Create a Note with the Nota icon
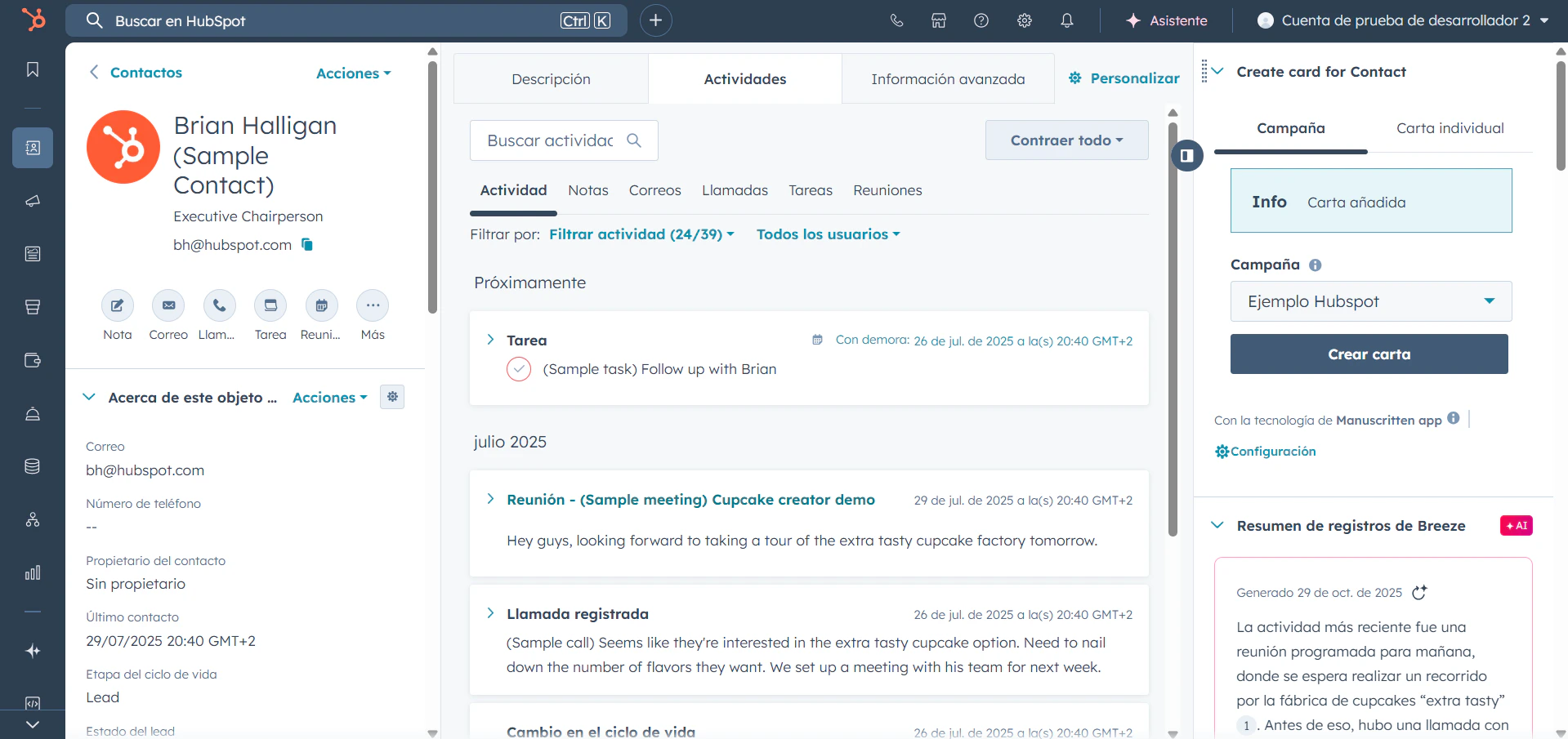The height and width of the screenshot is (739, 1568). pos(118,305)
